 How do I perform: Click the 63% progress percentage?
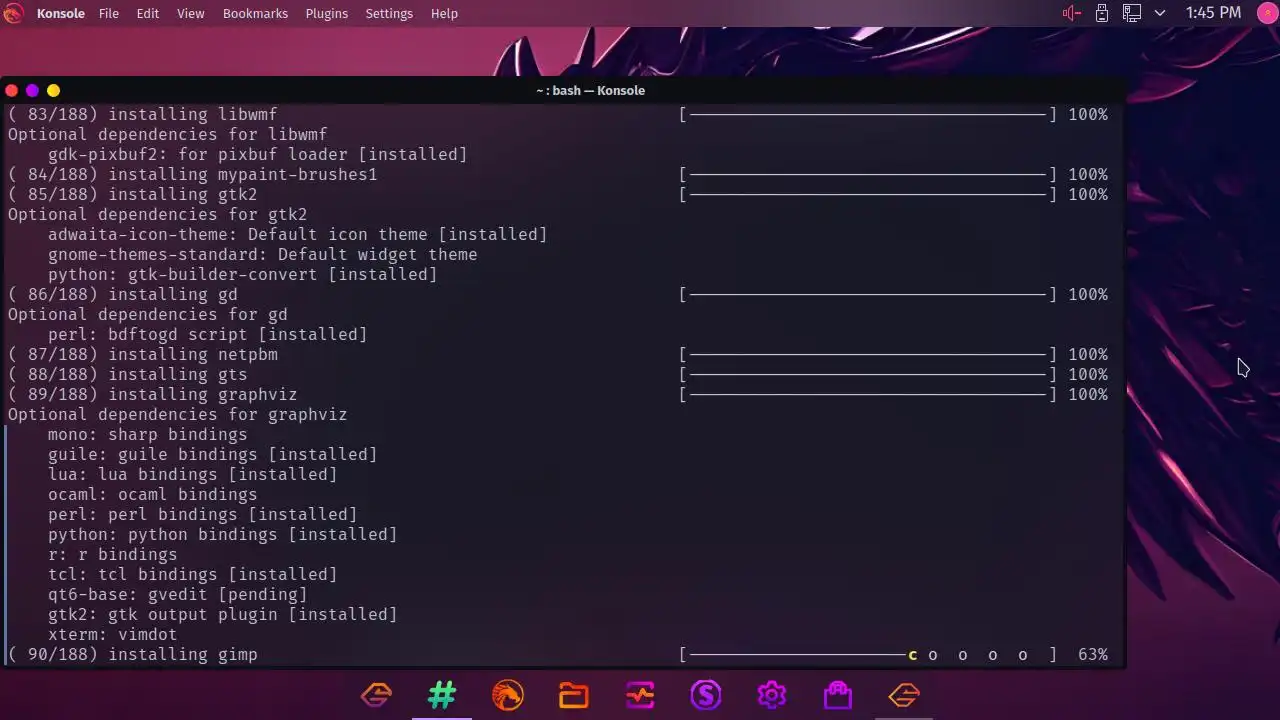pos(1093,654)
